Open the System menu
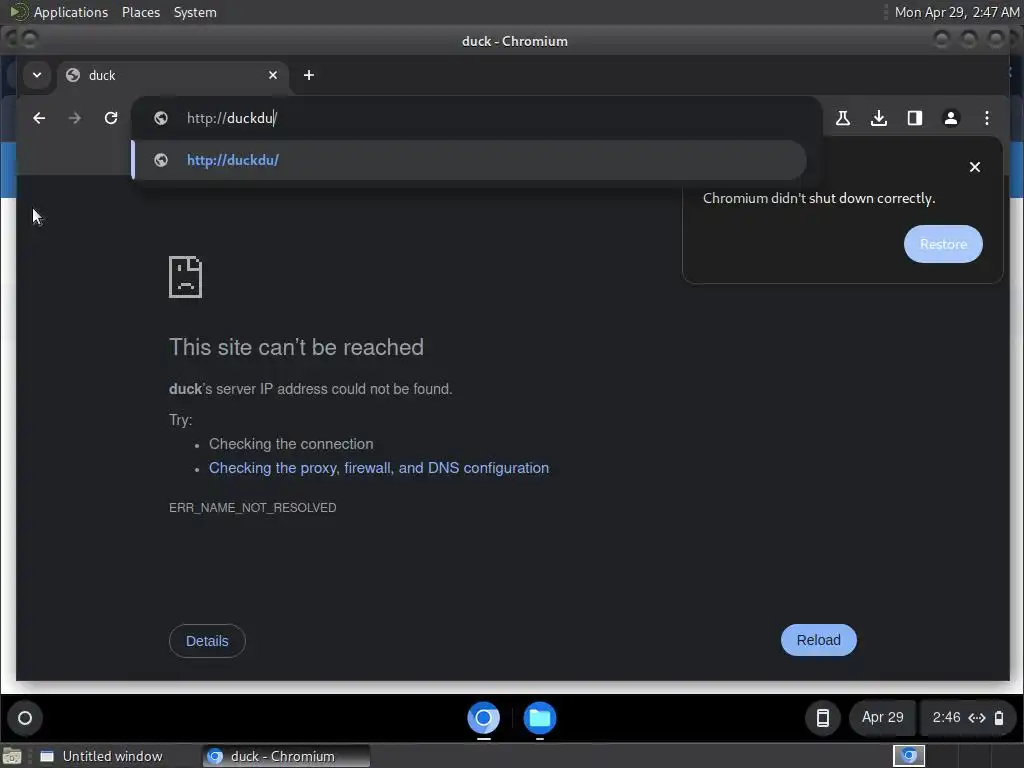1024x768 pixels. point(195,12)
